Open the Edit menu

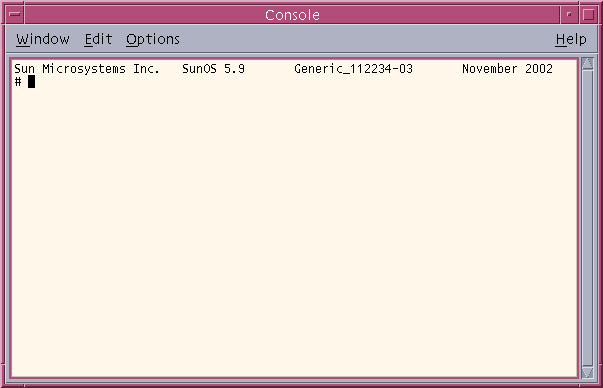[x=98, y=39]
